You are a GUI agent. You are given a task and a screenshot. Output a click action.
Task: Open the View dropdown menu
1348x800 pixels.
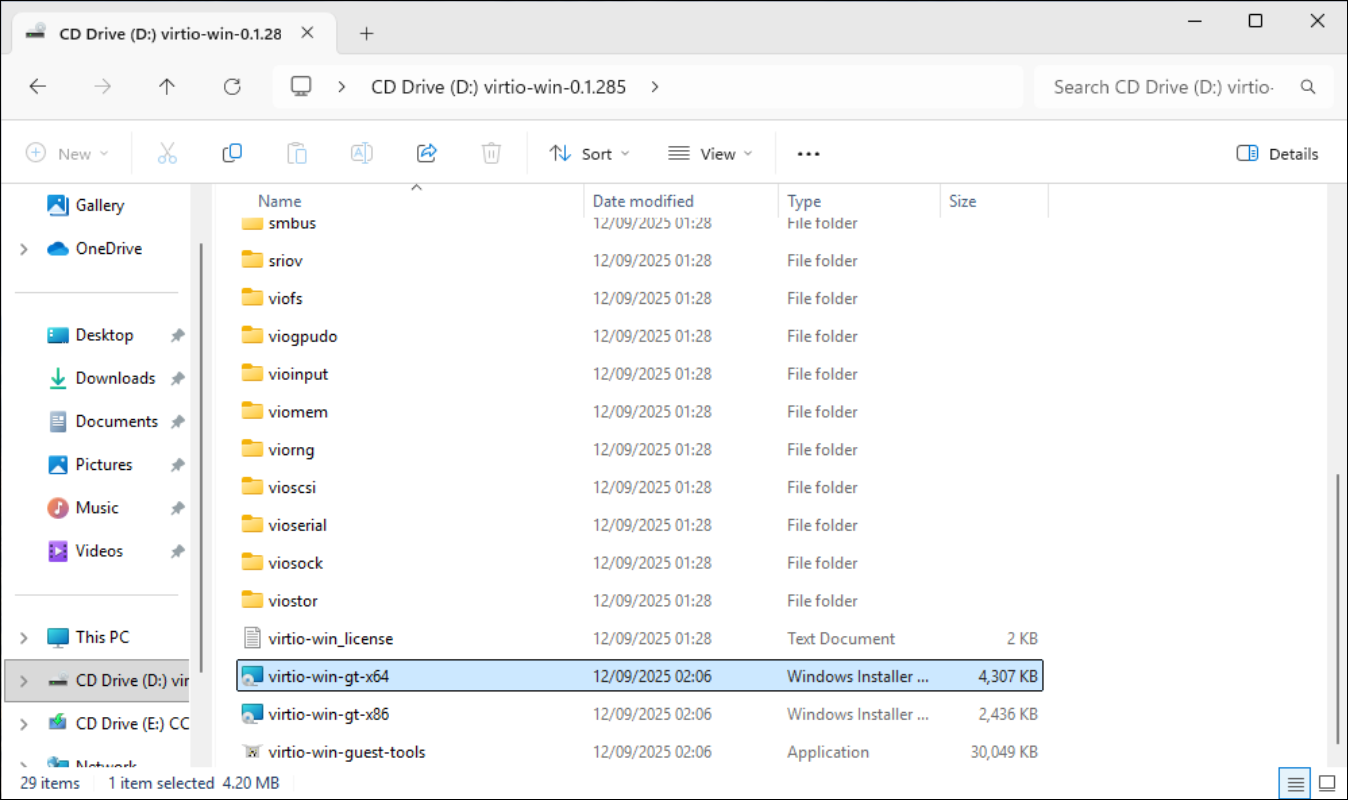click(710, 153)
